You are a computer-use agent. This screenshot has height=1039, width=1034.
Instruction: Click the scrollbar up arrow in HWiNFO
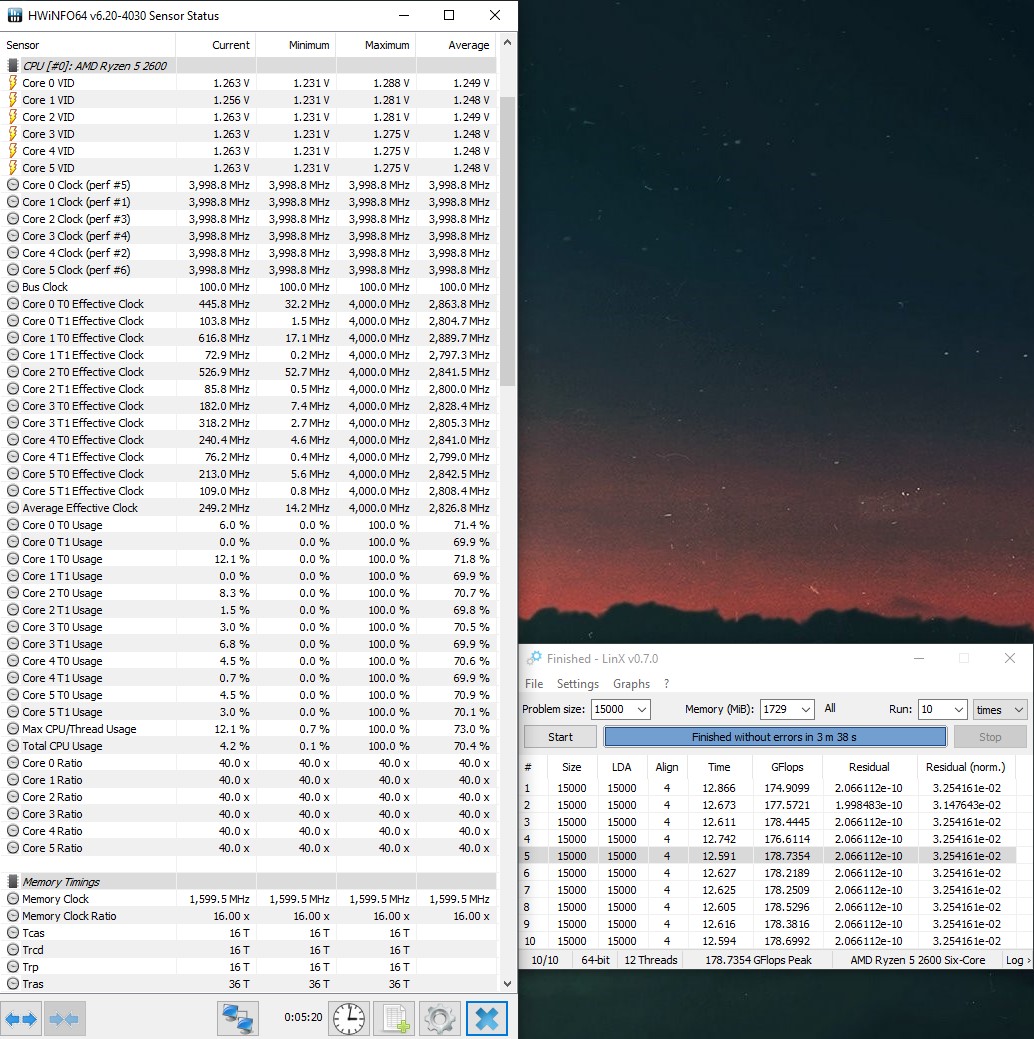point(507,42)
